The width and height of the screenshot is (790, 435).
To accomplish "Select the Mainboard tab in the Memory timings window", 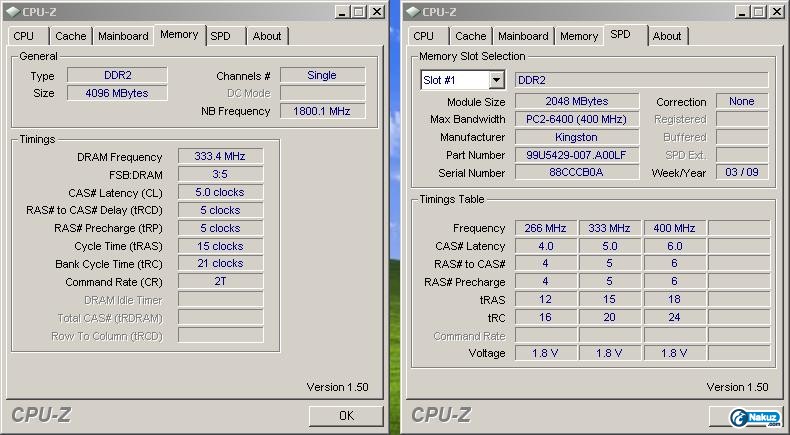I will point(123,36).
